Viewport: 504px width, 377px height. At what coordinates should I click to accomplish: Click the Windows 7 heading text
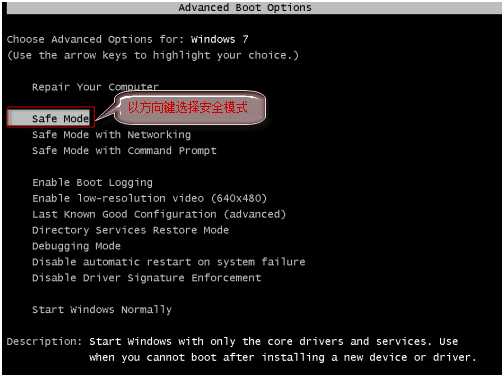pos(220,40)
